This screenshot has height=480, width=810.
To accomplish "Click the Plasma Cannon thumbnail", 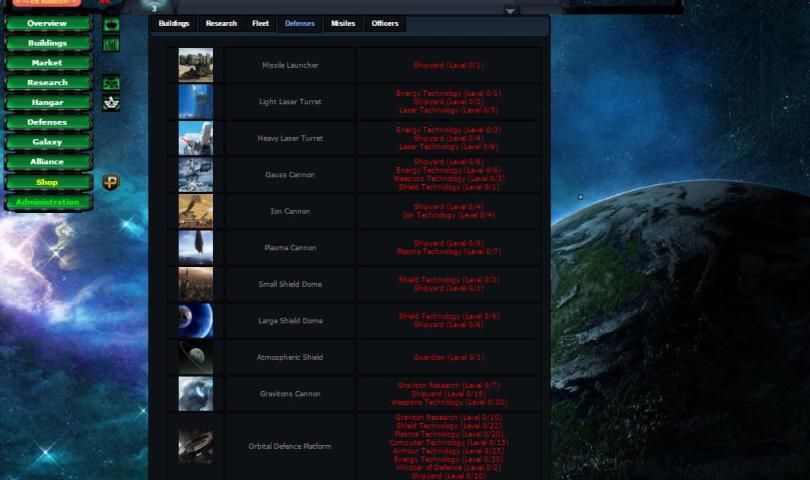I will [195, 248].
